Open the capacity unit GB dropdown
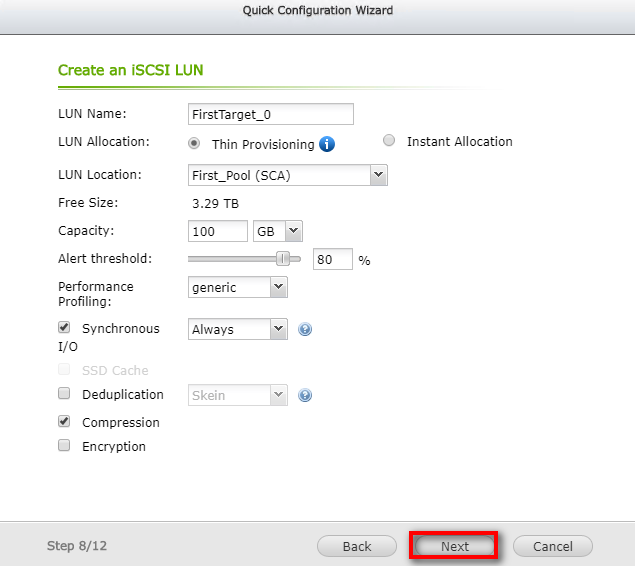The image size is (635, 566). (278, 231)
